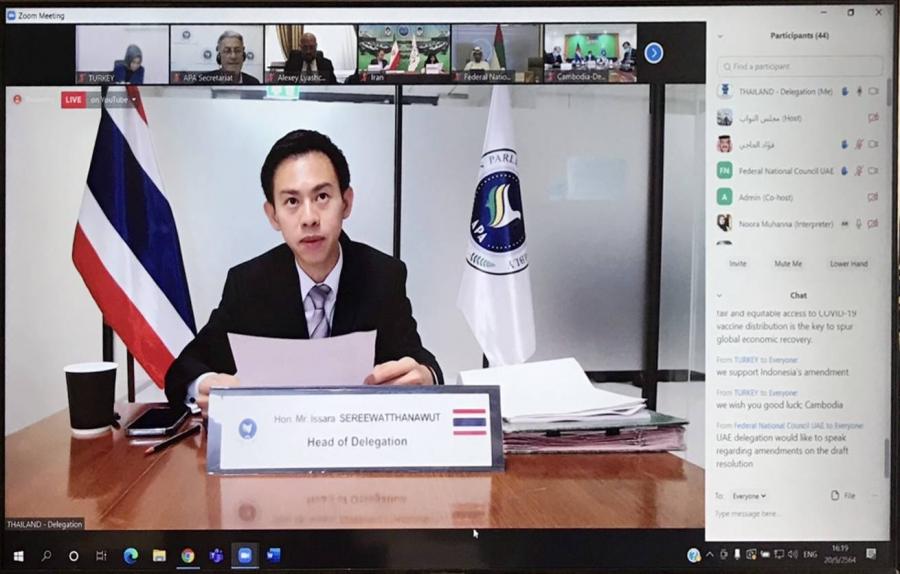Click the next-page arrow in the video gallery strip
Screen dimensions: 900x574
[x=653, y=52]
